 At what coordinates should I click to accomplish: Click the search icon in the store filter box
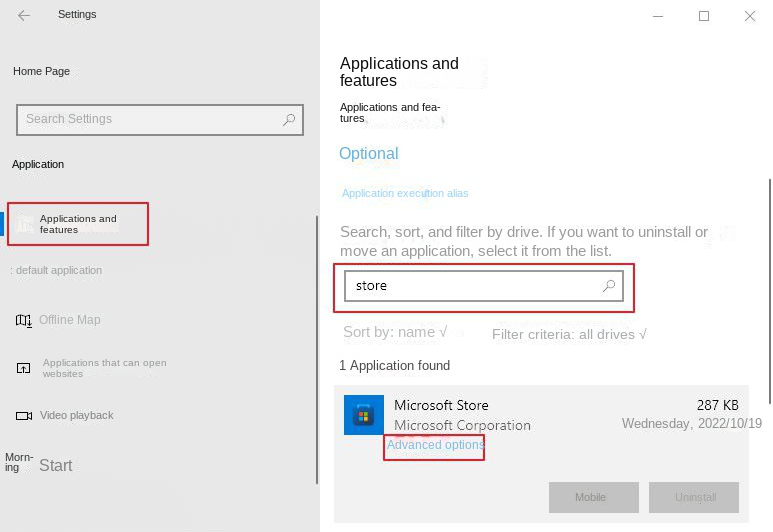coord(608,286)
